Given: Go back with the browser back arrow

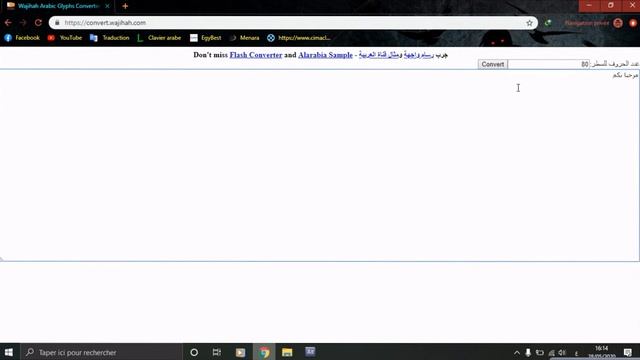Looking at the screenshot, I should pyautogui.click(x=8, y=23).
